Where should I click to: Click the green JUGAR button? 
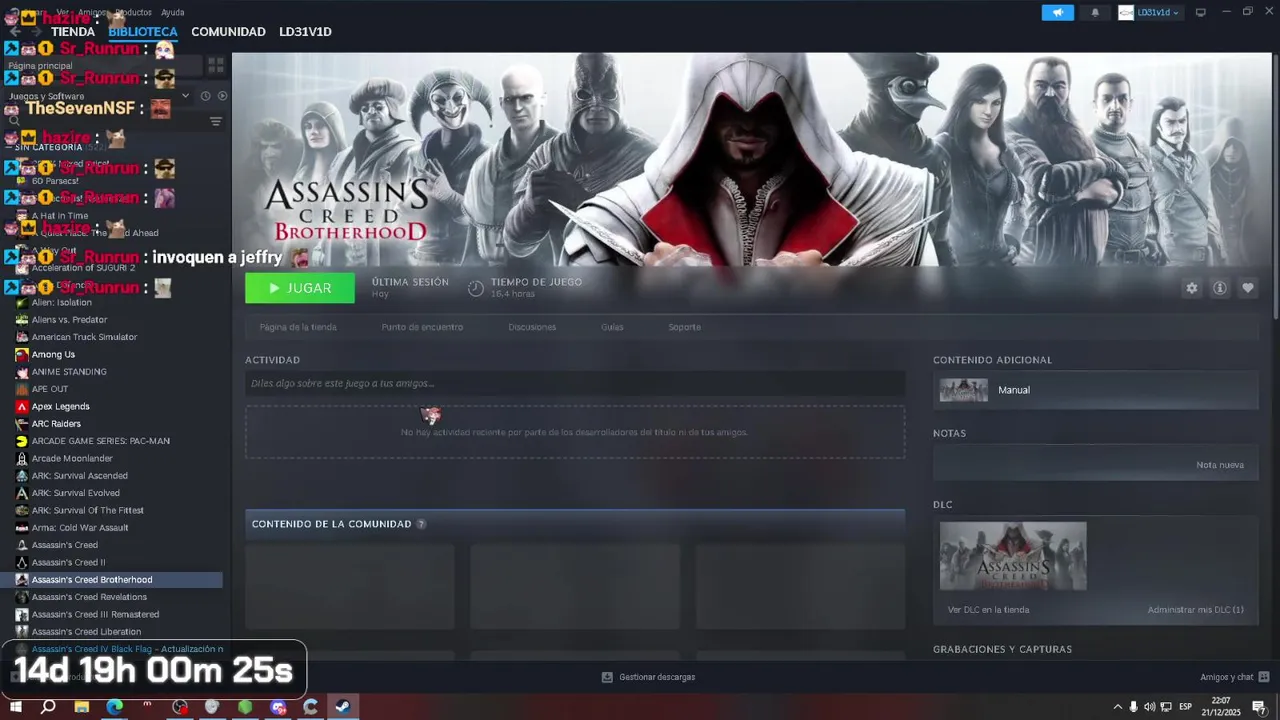300,288
